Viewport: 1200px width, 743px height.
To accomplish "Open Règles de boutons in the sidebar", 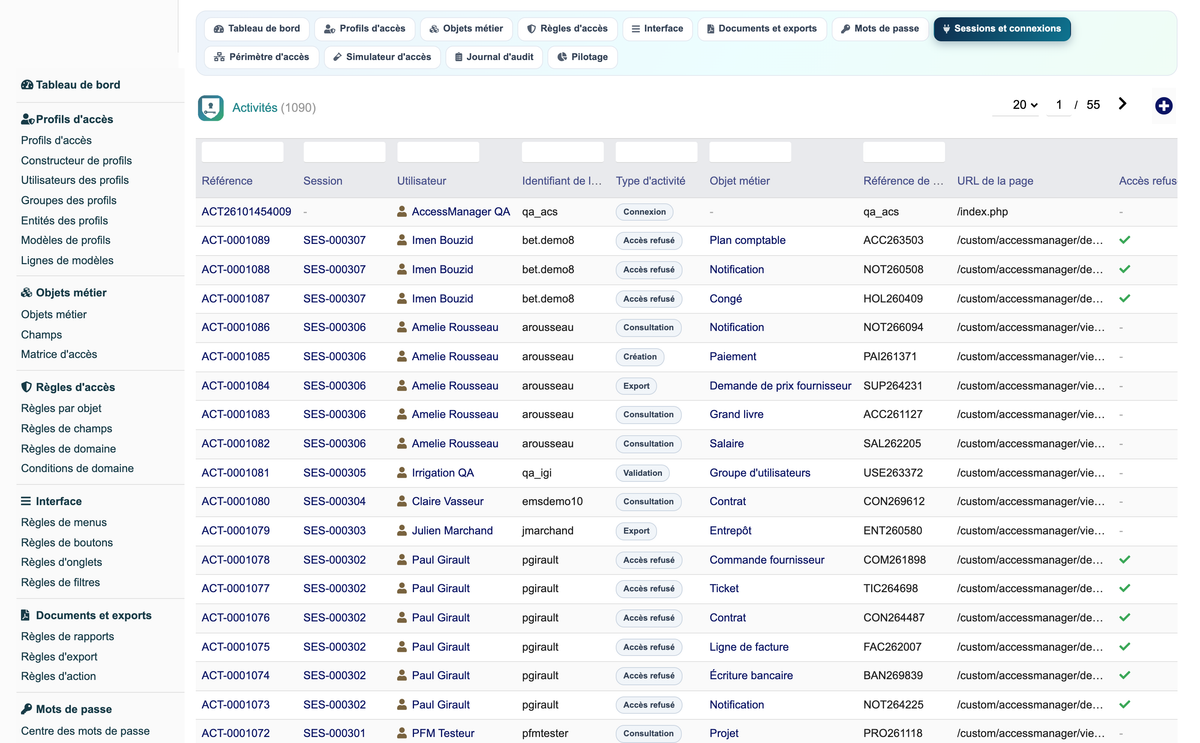I will point(67,542).
